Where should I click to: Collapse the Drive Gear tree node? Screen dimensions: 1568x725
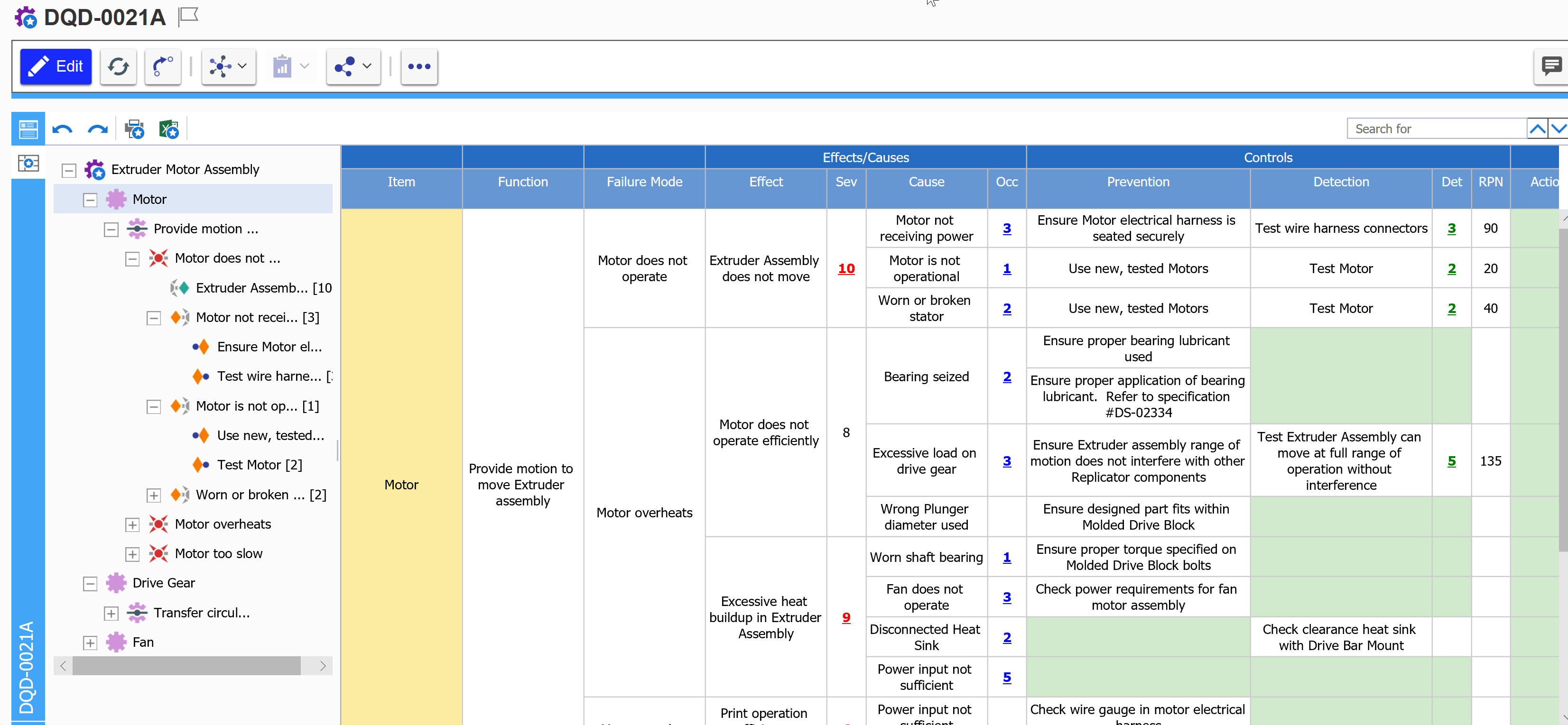click(x=90, y=583)
